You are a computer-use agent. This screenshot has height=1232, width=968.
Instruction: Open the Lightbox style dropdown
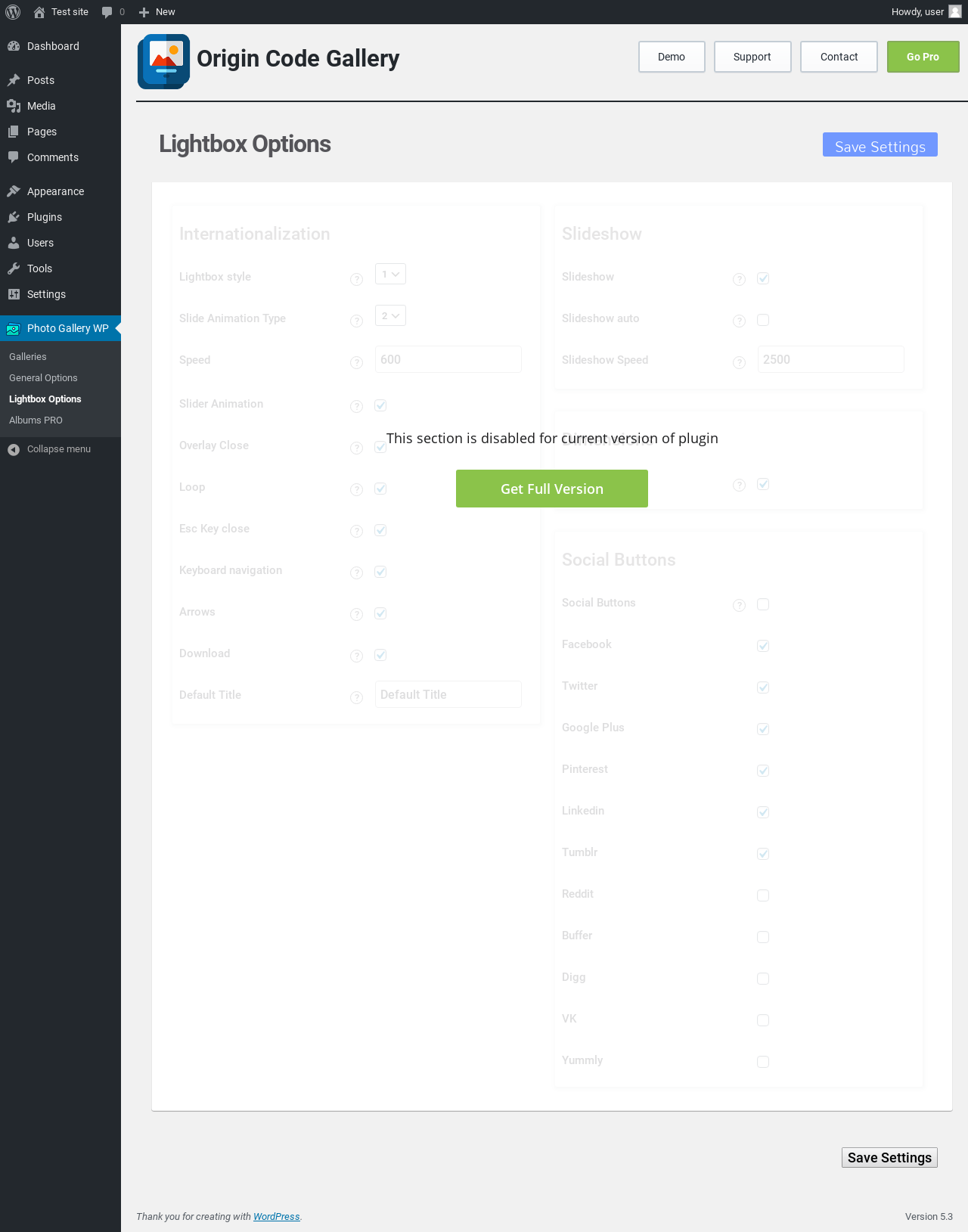[x=390, y=274]
